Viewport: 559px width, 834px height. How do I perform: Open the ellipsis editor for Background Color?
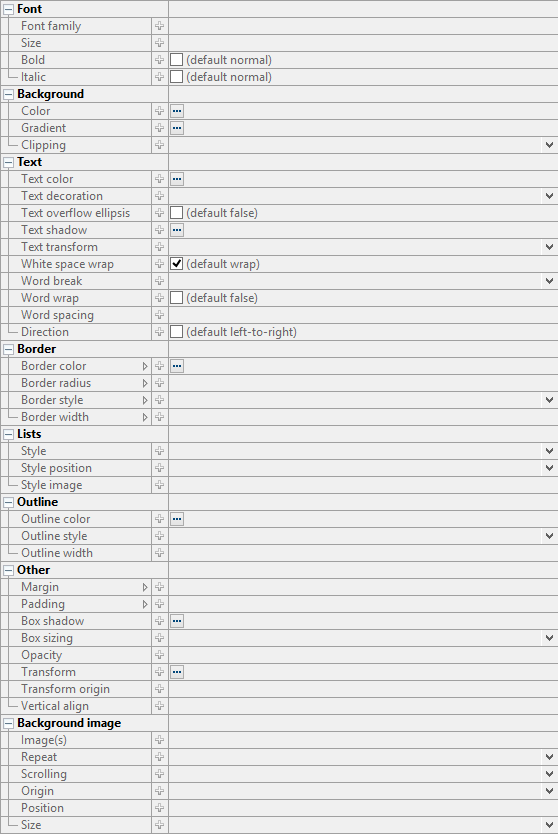[177, 111]
